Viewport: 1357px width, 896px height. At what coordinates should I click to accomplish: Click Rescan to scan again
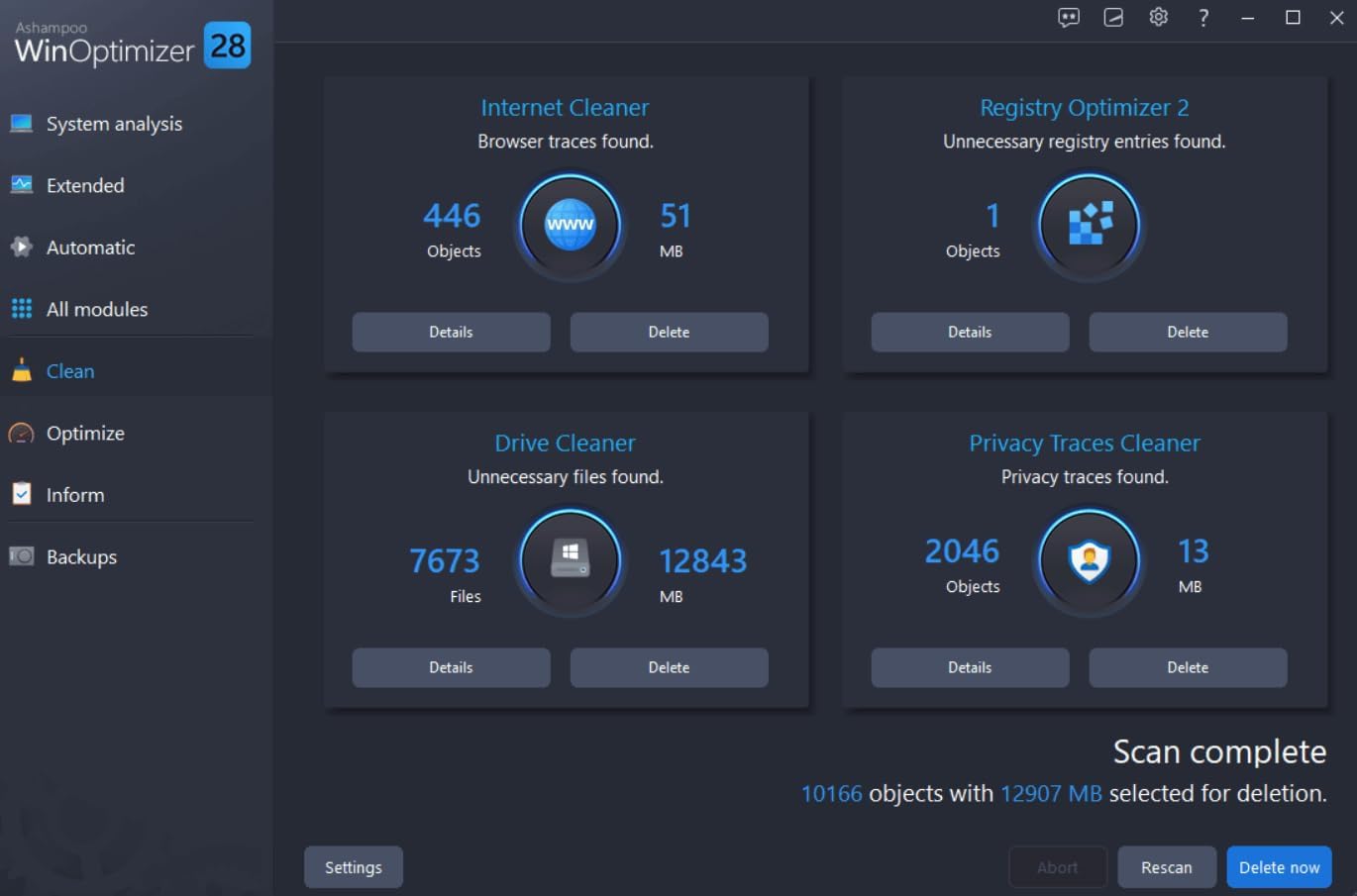[1167, 866]
